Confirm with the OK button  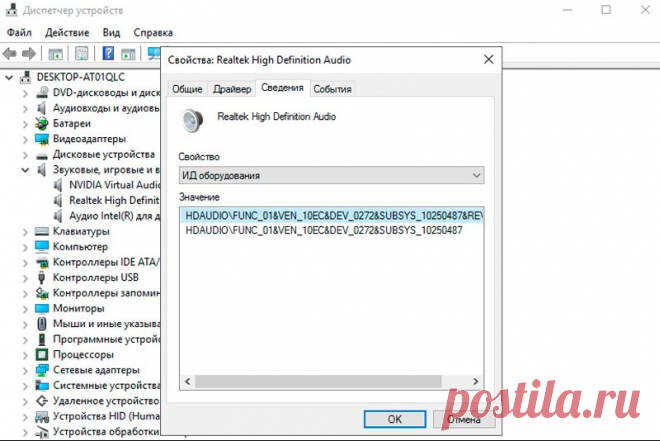[x=395, y=419]
